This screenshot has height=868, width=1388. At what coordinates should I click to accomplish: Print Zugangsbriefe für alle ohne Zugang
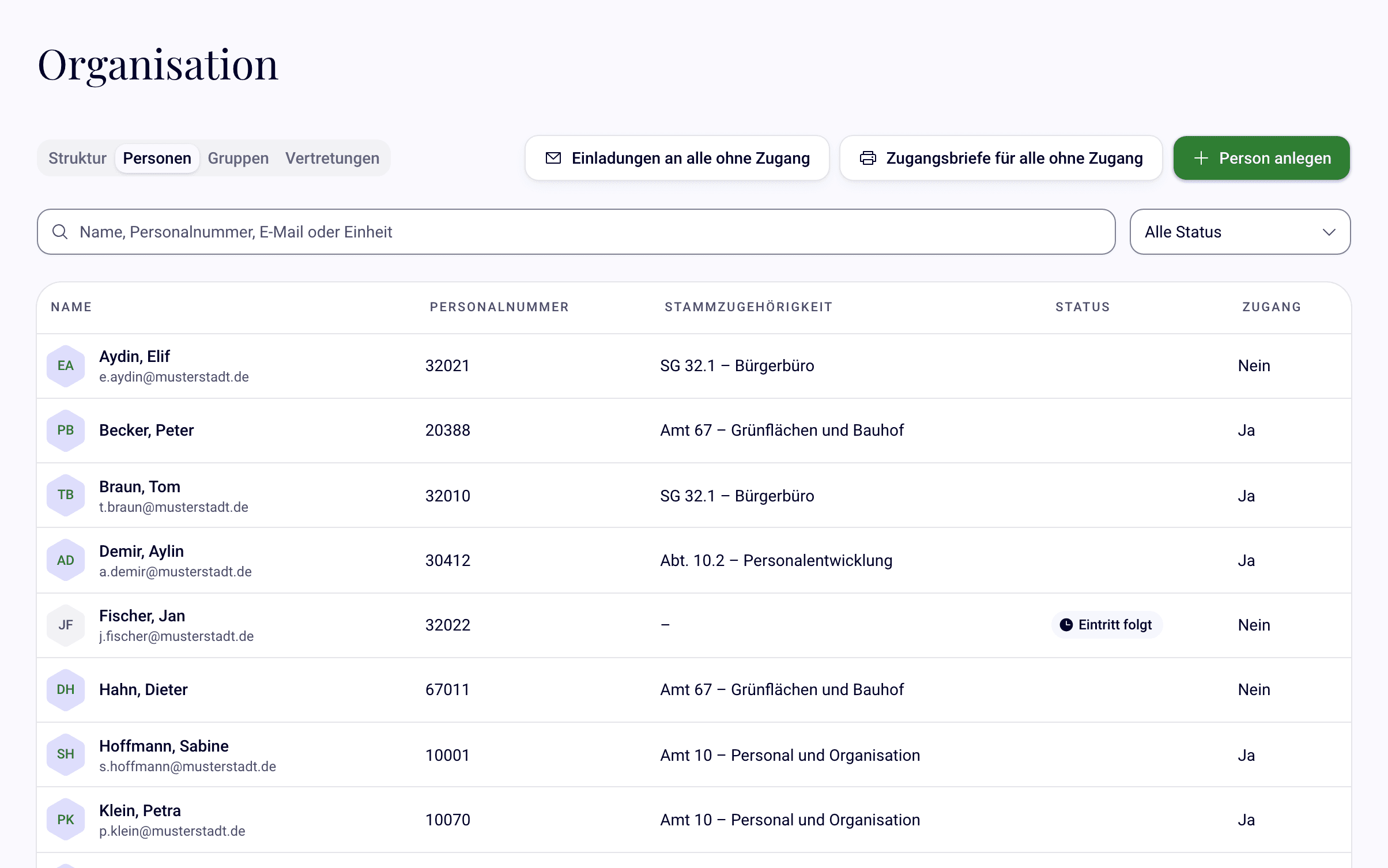coord(1001,158)
